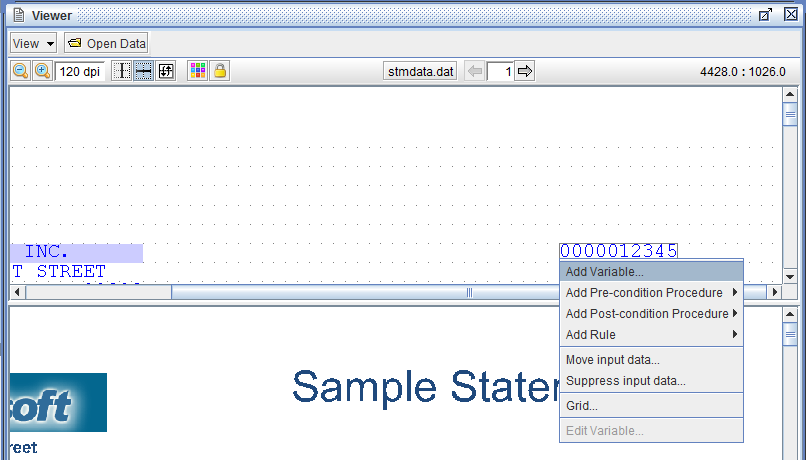Open Add Post-condition Procedure submenu
The width and height of the screenshot is (806, 460).
click(x=651, y=314)
